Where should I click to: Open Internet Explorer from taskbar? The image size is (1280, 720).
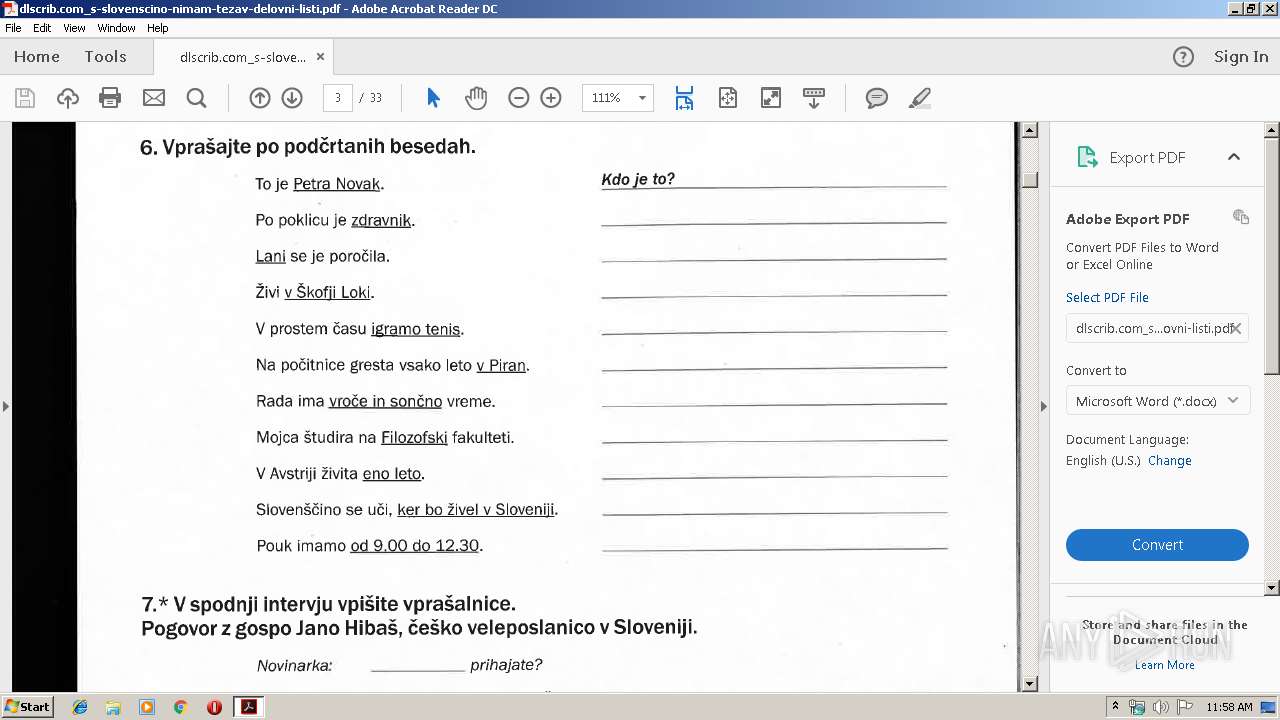pos(80,707)
